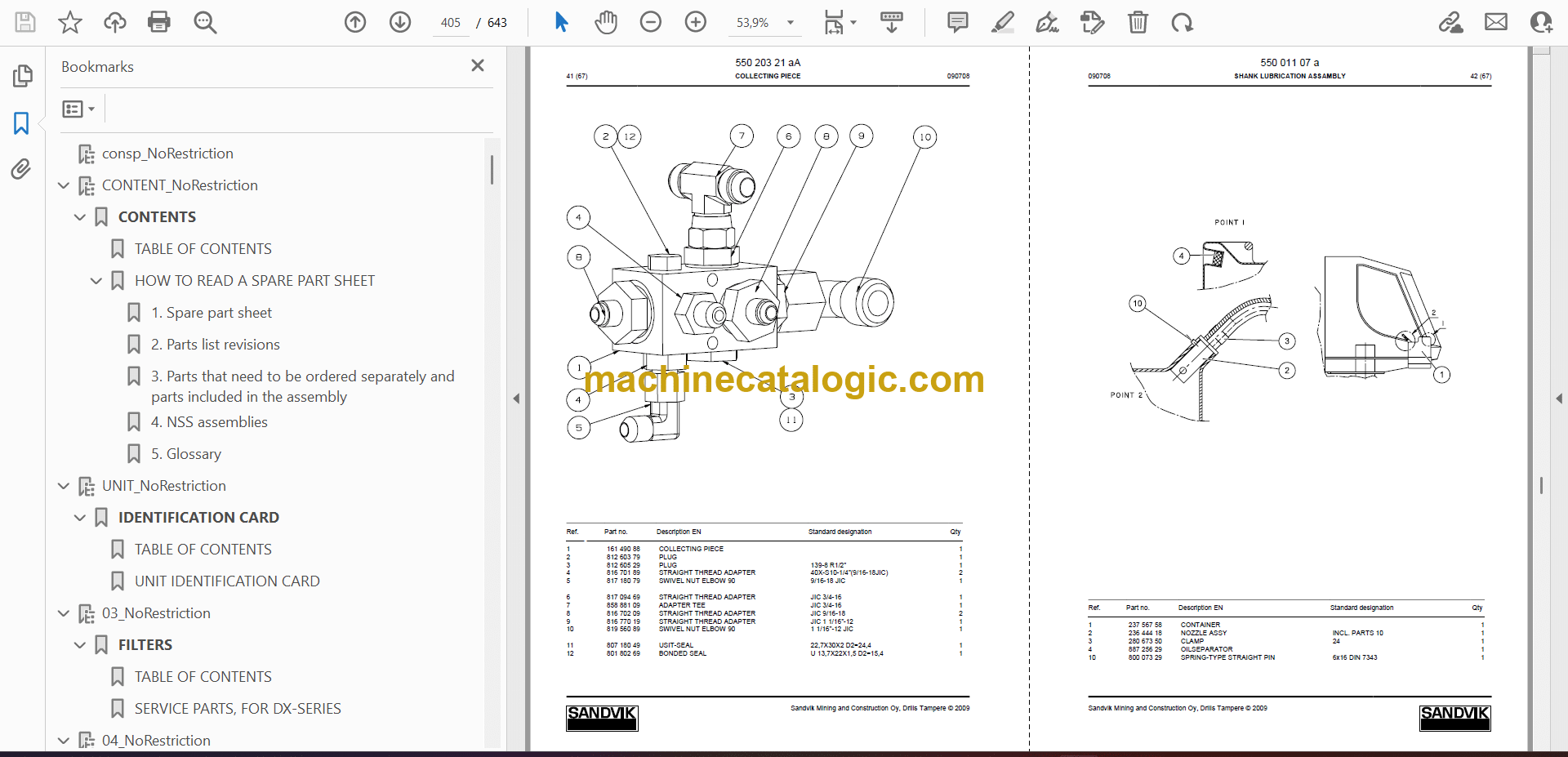Select the 03_NoRestriction bookmark
This screenshot has height=757, width=1568.
[x=156, y=613]
